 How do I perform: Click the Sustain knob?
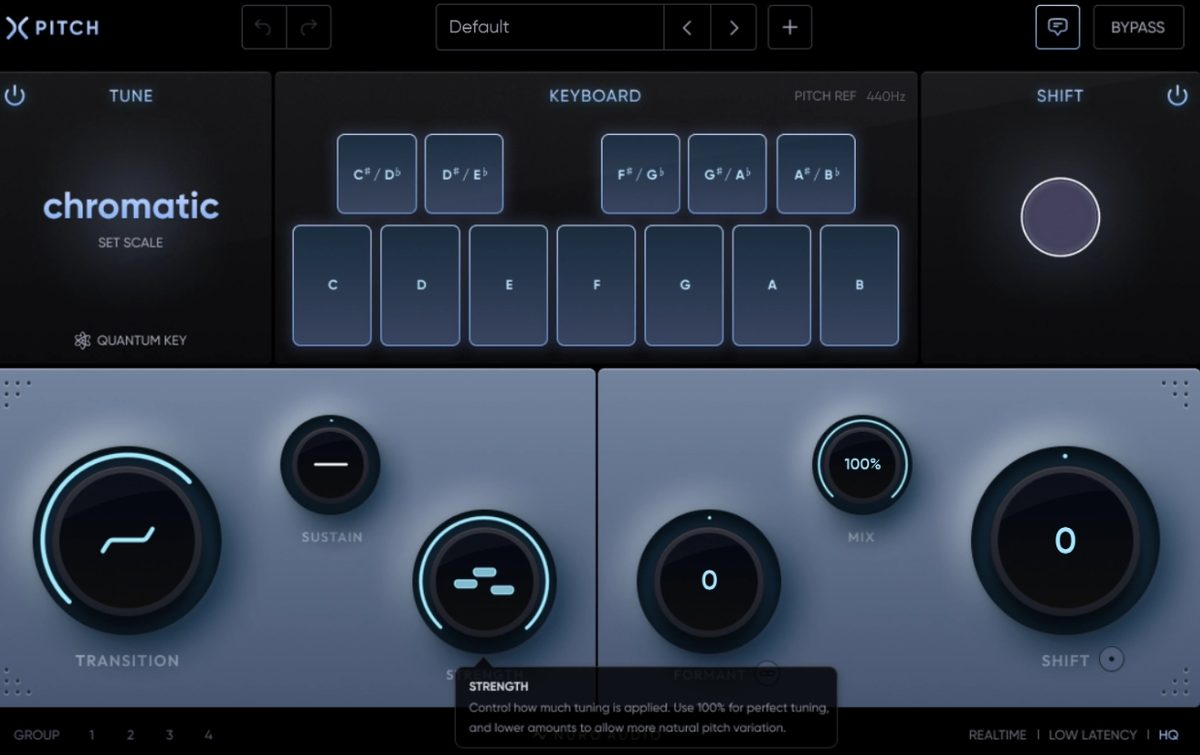[330, 465]
